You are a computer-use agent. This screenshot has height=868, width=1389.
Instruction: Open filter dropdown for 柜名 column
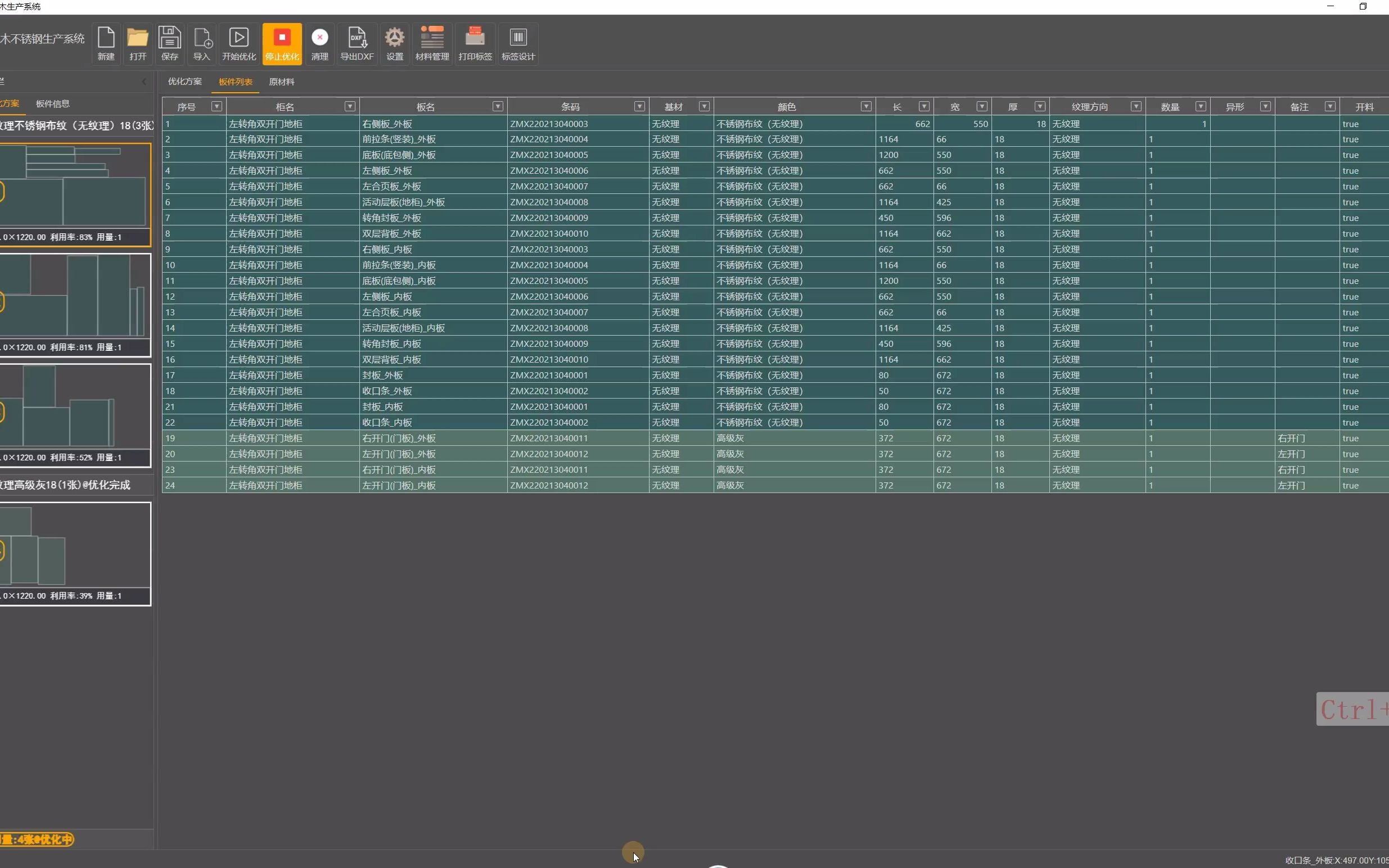click(x=350, y=106)
